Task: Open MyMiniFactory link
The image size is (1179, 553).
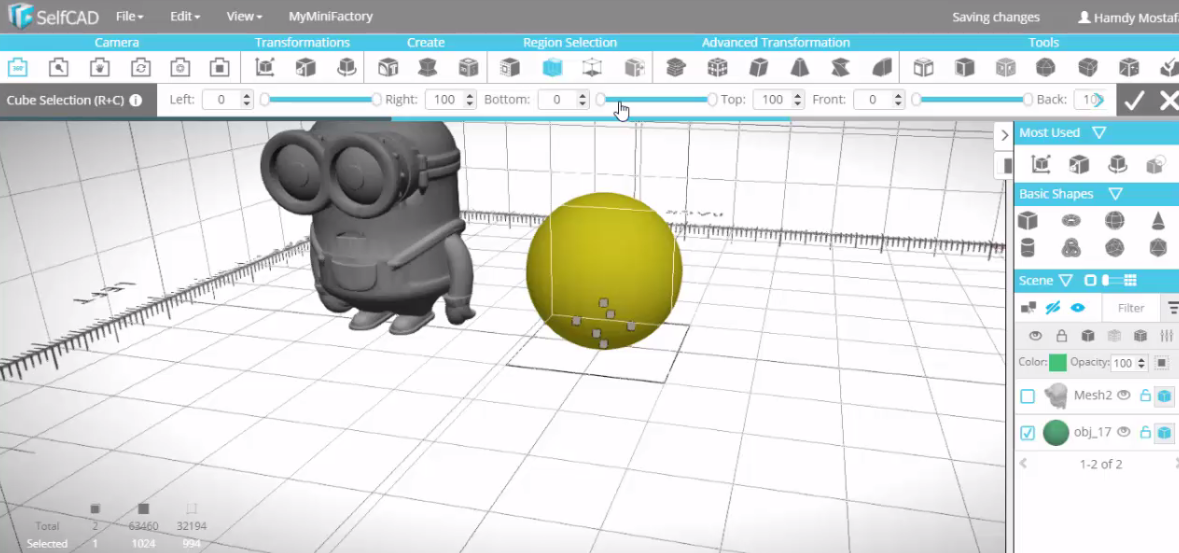Action: pos(331,17)
